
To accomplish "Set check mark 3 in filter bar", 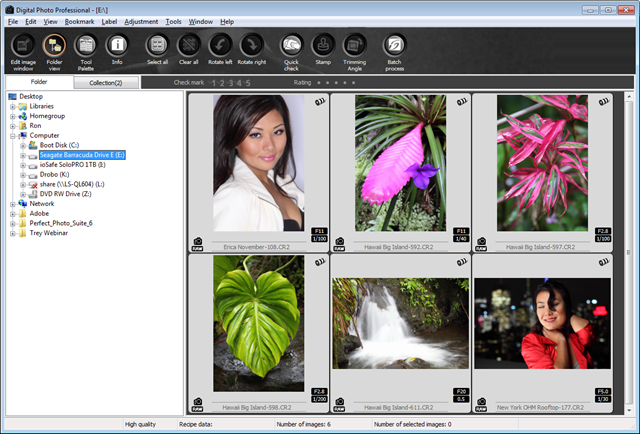I will click(x=230, y=82).
